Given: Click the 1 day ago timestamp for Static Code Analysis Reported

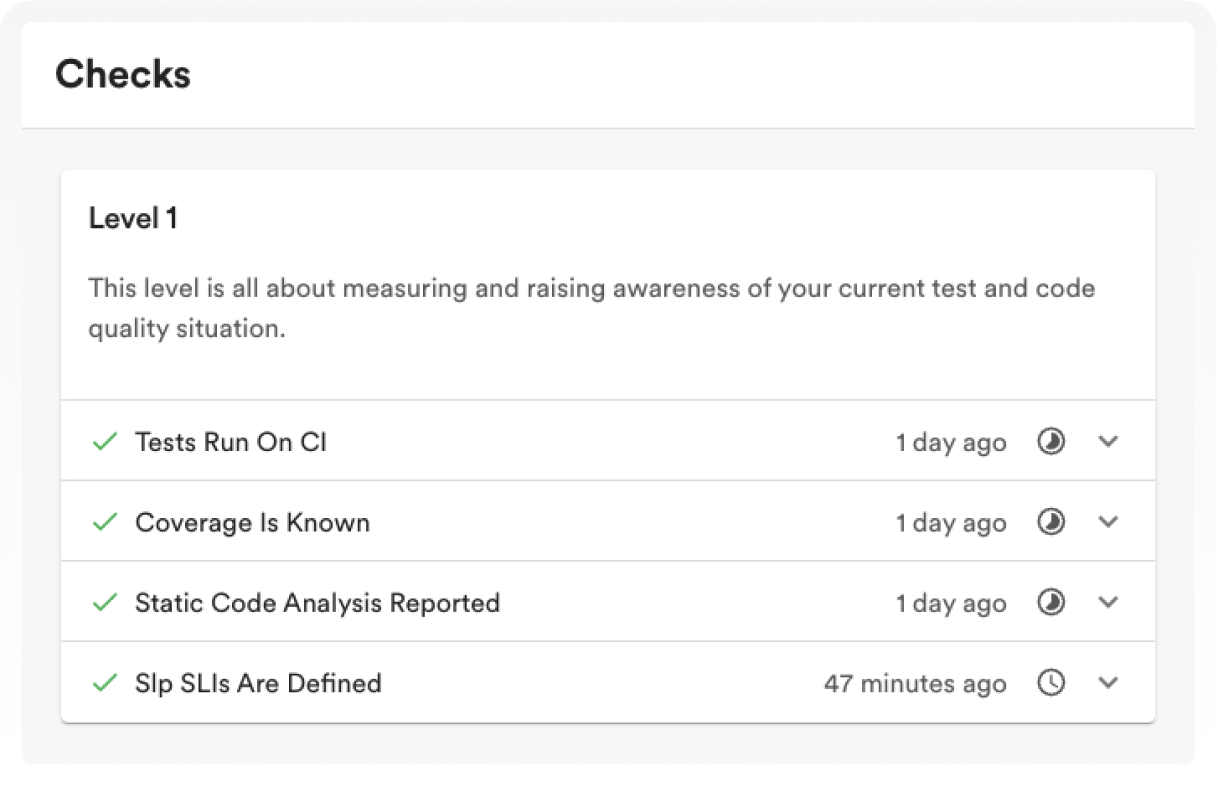Looking at the screenshot, I should (x=951, y=603).
